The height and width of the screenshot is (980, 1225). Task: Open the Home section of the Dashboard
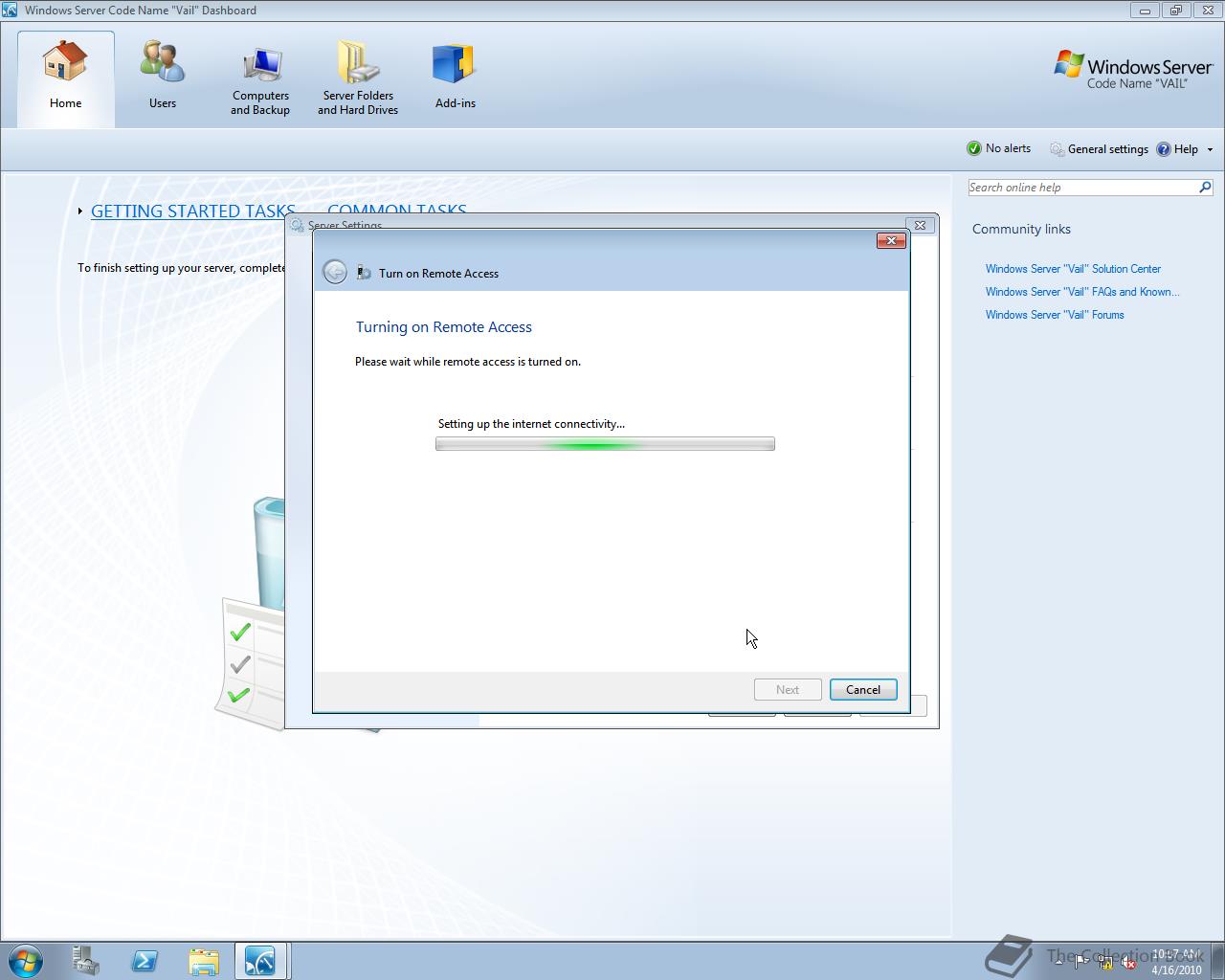coord(65,78)
